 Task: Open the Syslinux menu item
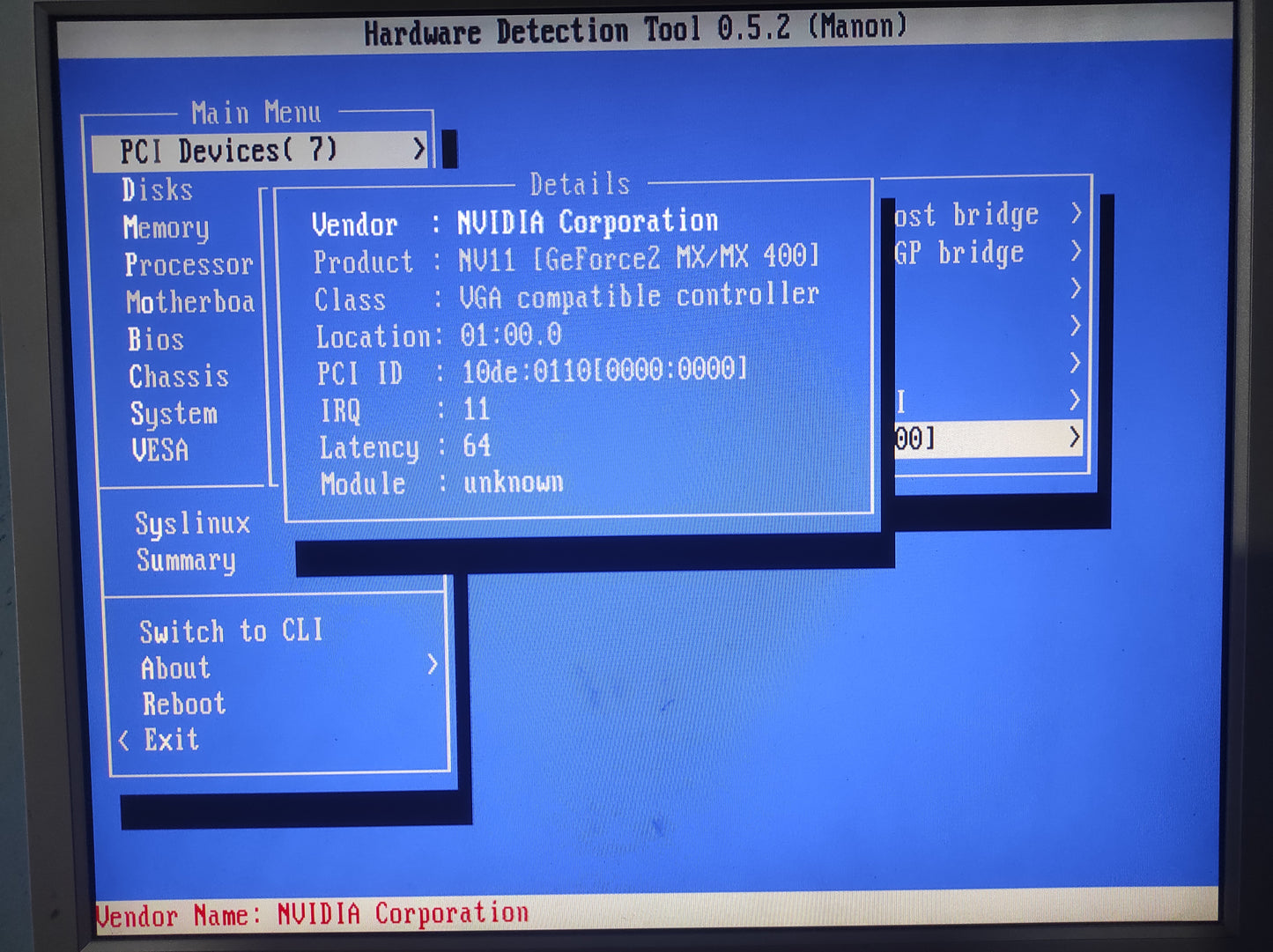click(193, 524)
